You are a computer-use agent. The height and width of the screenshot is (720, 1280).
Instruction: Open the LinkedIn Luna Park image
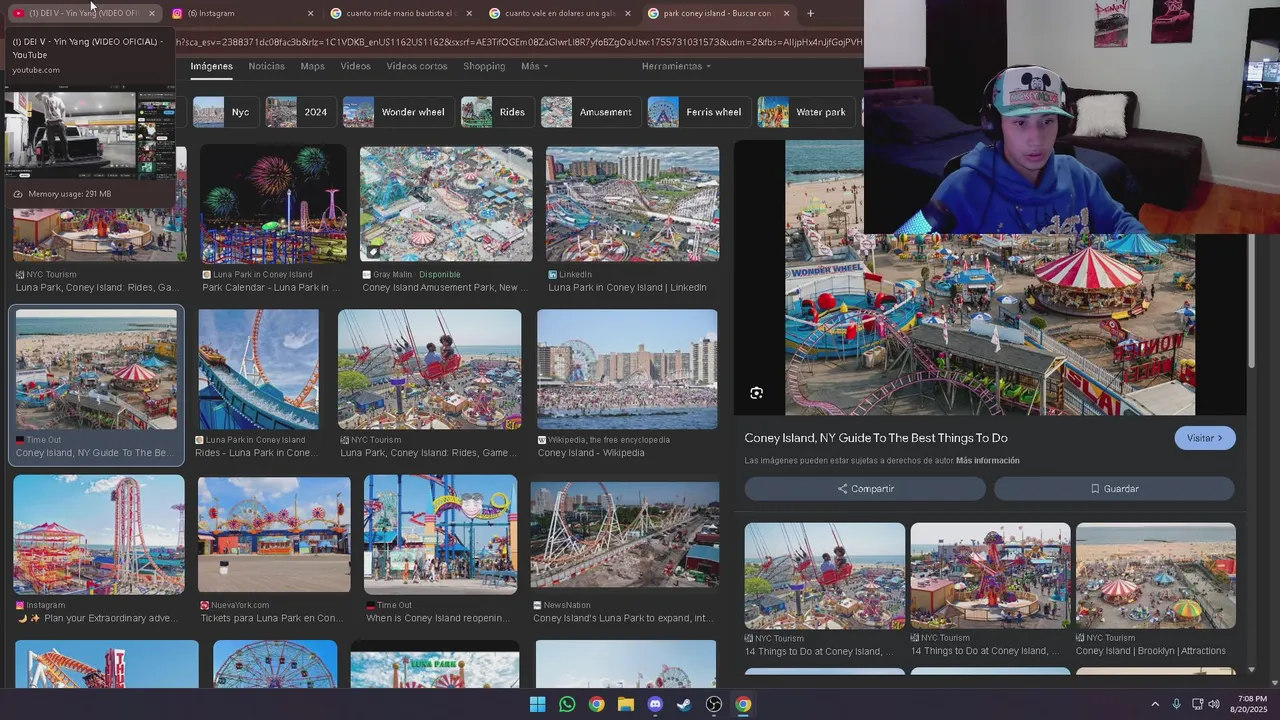(632, 204)
